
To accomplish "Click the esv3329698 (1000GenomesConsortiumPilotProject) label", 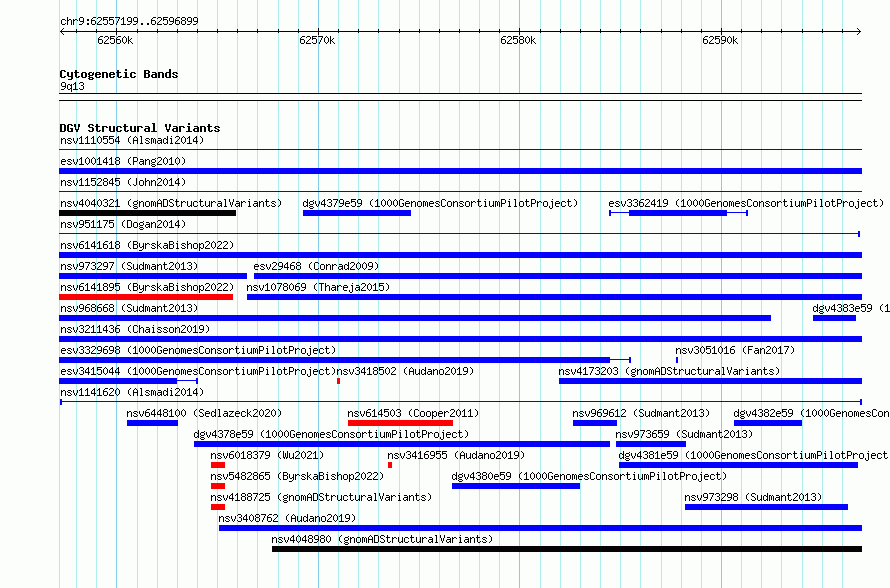I will point(198,350).
